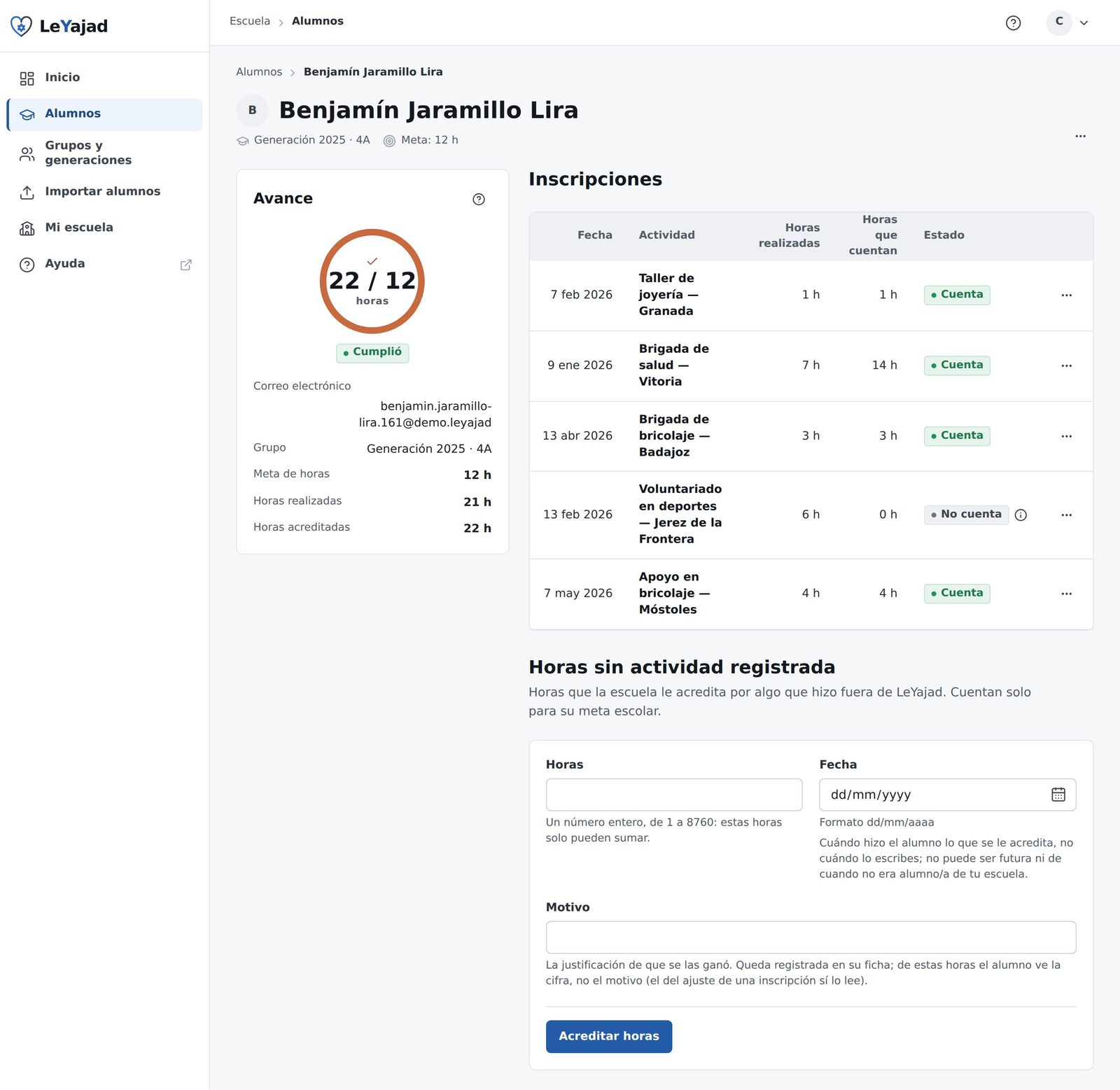Open student more-options menu beside the name
The height and width of the screenshot is (1090, 1120).
pos(1080,137)
